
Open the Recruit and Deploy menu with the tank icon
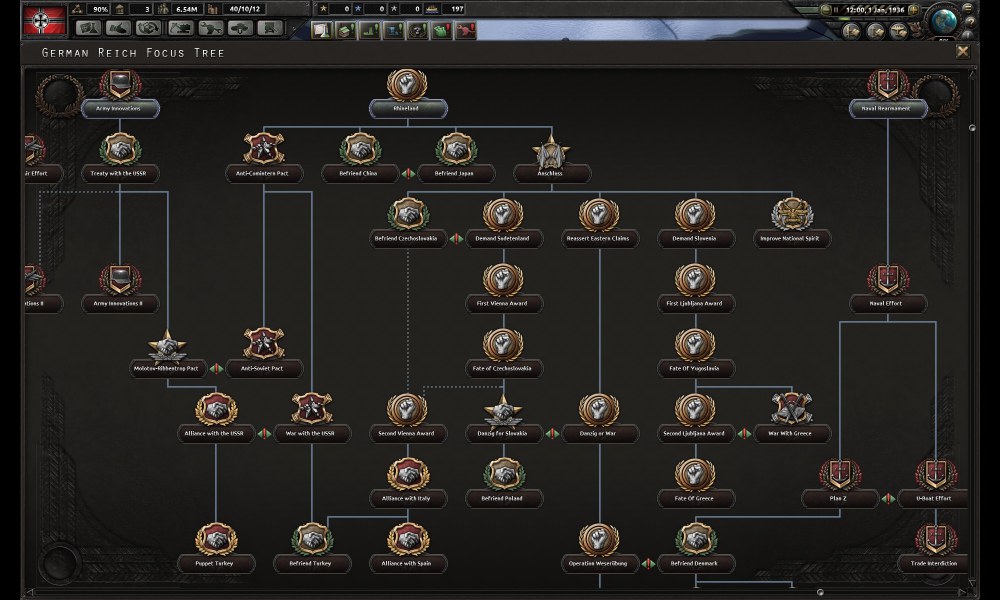(240, 28)
